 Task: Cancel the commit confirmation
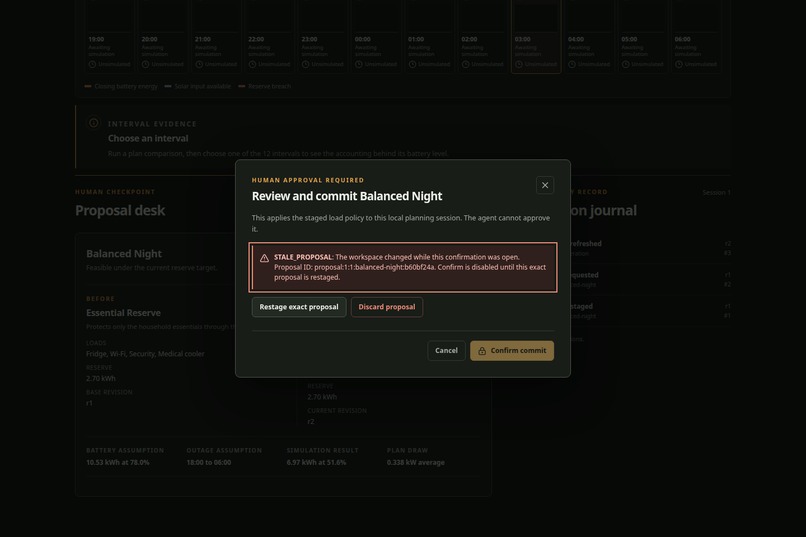[446, 350]
